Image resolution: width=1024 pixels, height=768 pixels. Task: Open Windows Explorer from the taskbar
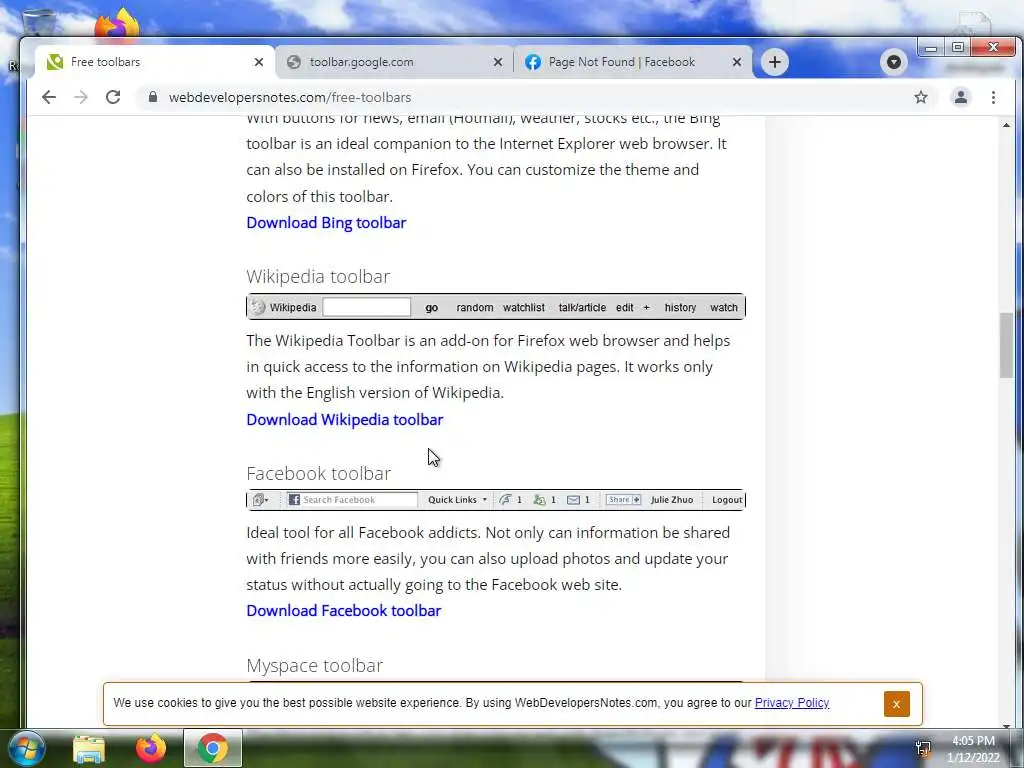(89, 748)
